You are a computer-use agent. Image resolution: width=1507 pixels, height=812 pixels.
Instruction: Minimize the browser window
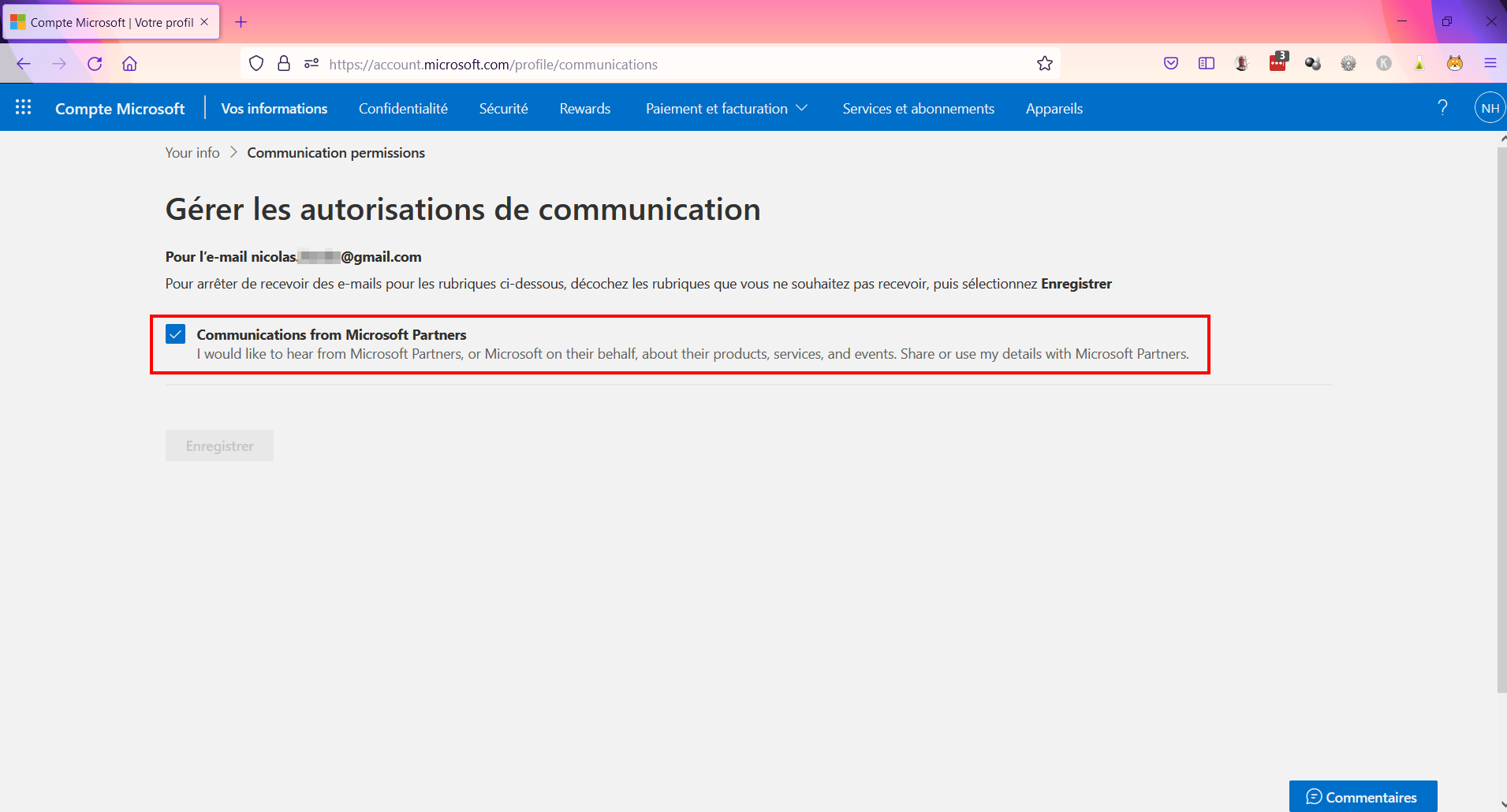click(x=1402, y=21)
